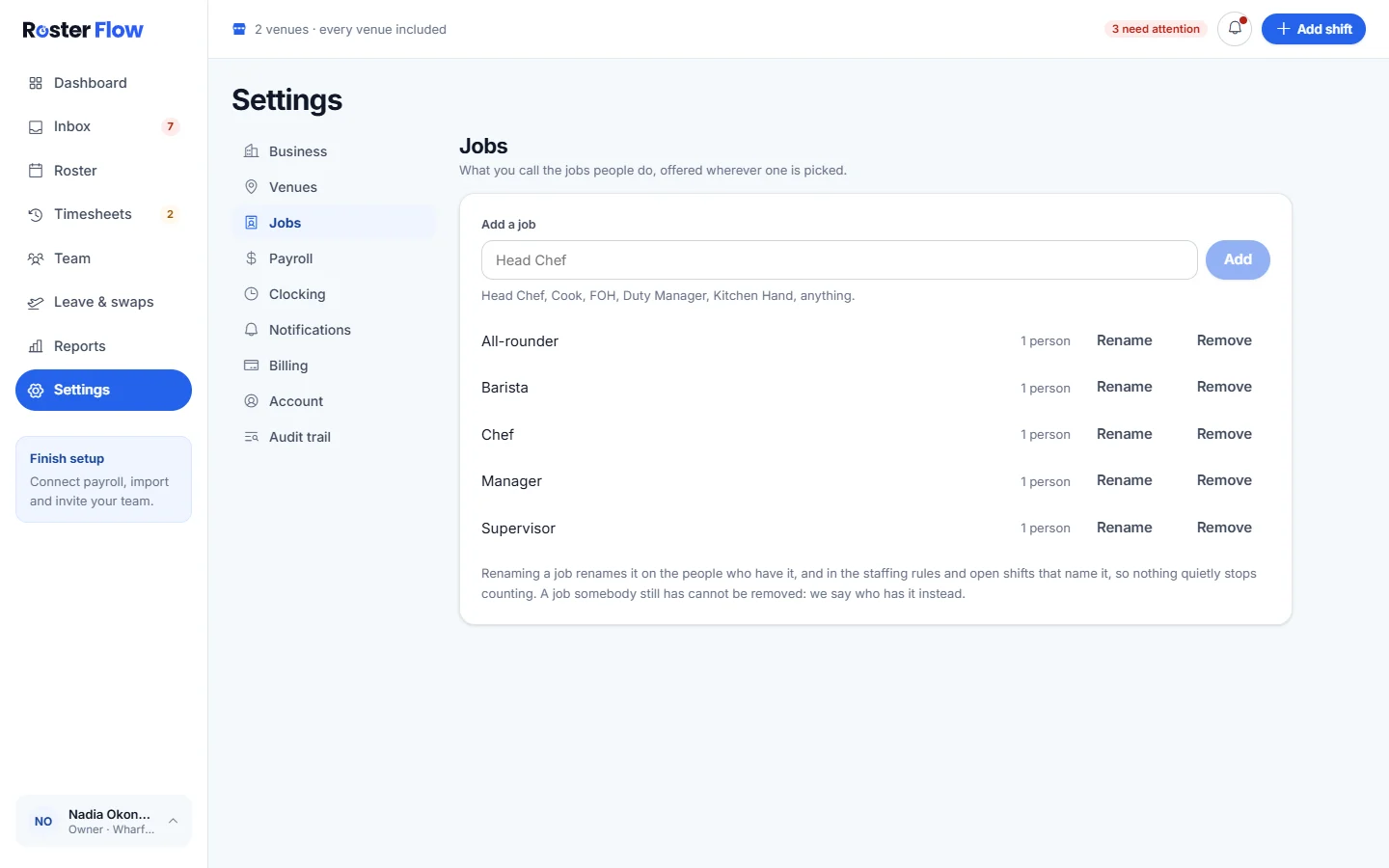
Task: Click the Payroll dollar icon
Action: [x=251, y=258]
